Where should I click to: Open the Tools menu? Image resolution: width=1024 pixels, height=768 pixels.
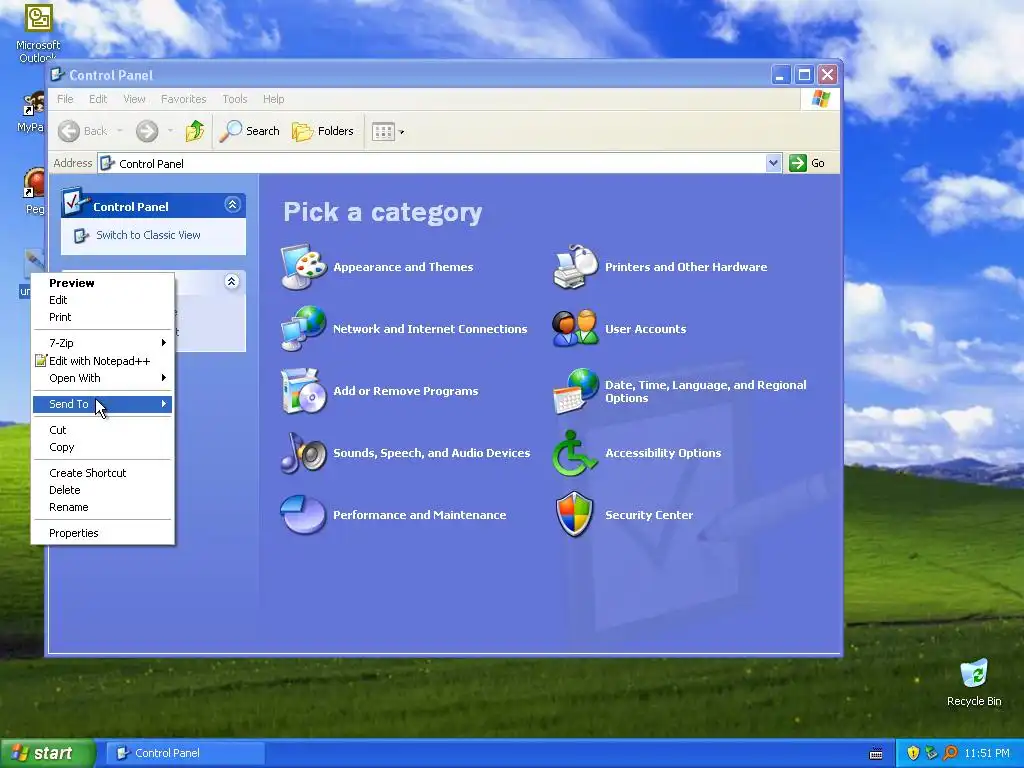(234, 99)
